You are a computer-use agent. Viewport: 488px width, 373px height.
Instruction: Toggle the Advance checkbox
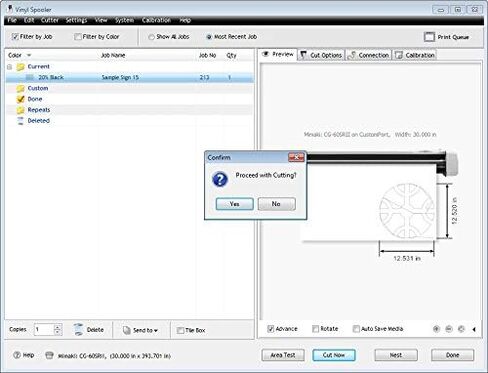tap(271, 329)
